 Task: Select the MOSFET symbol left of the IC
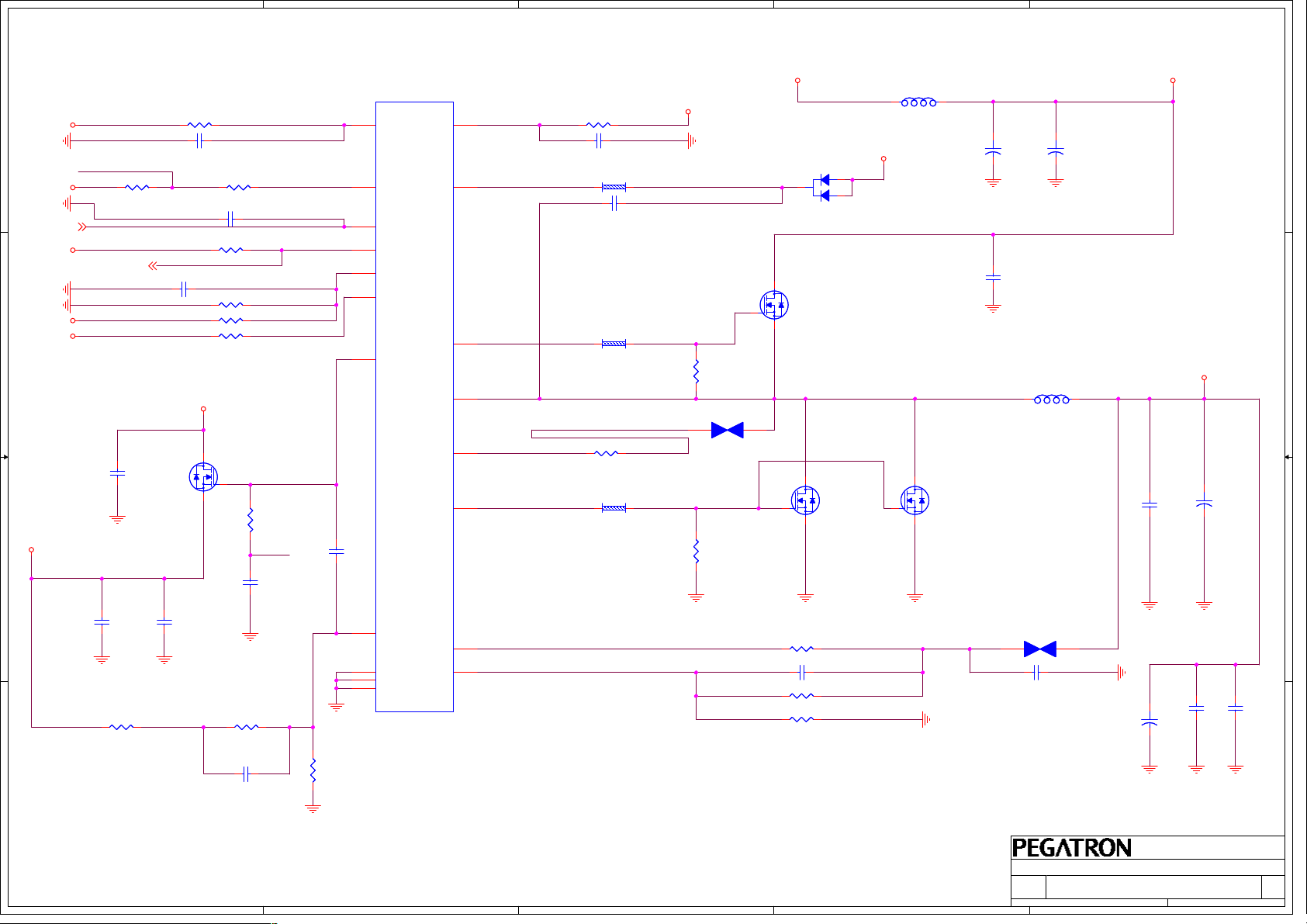[x=203, y=477]
